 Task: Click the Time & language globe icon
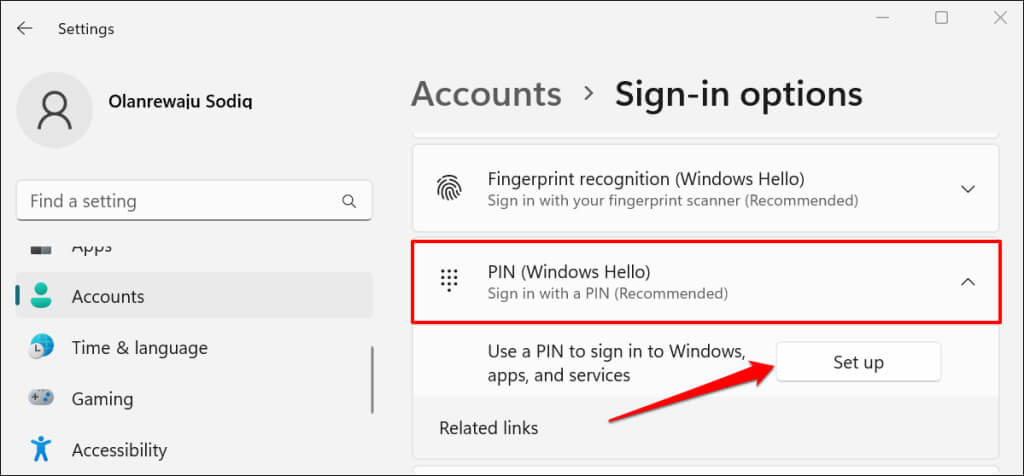[42, 348]
